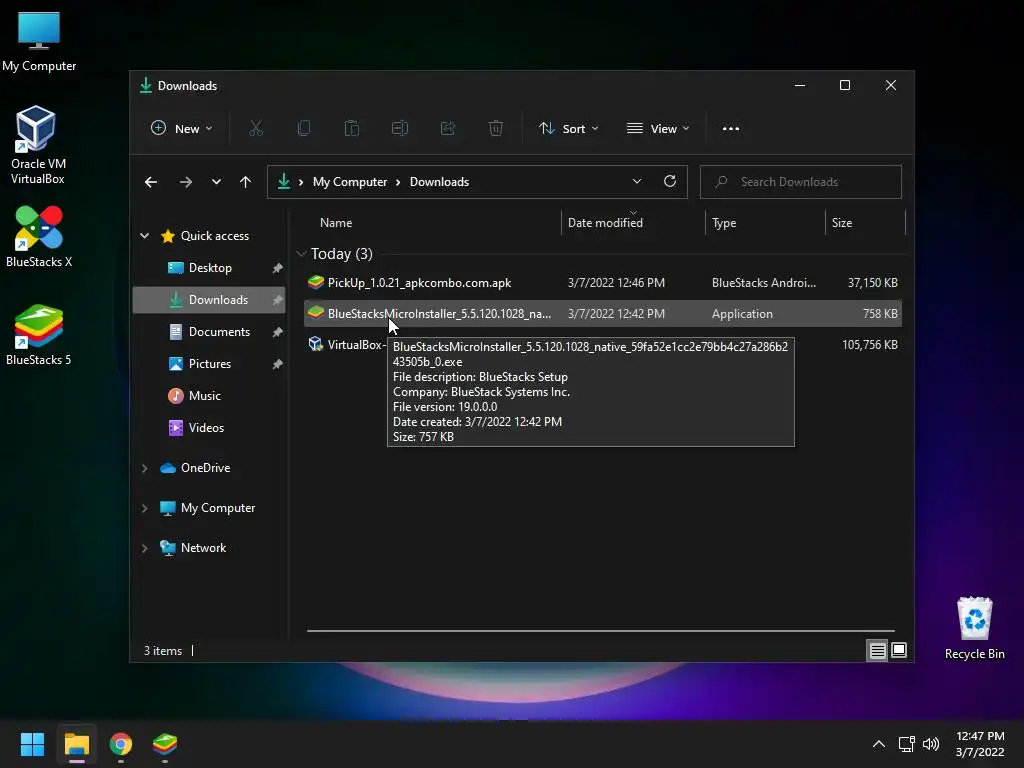The height and width of the screenshot is (768, 1024).
Task: Open Pictures in Quick access
Action: 210,364
